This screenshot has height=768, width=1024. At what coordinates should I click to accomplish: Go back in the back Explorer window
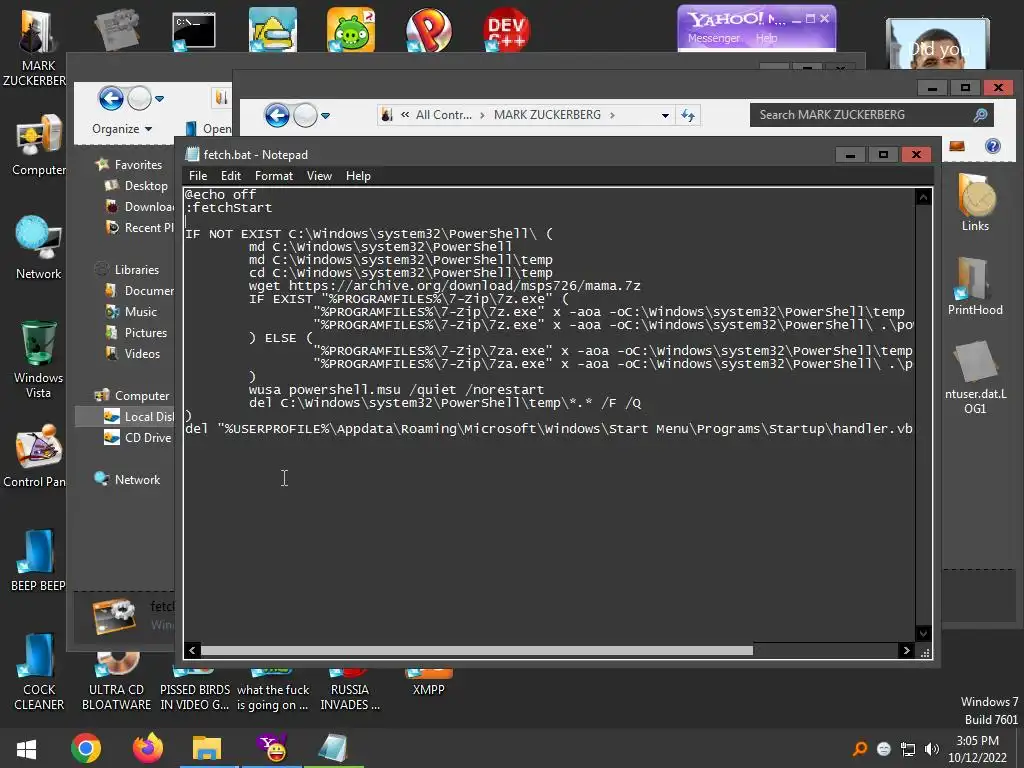point(111,99)
